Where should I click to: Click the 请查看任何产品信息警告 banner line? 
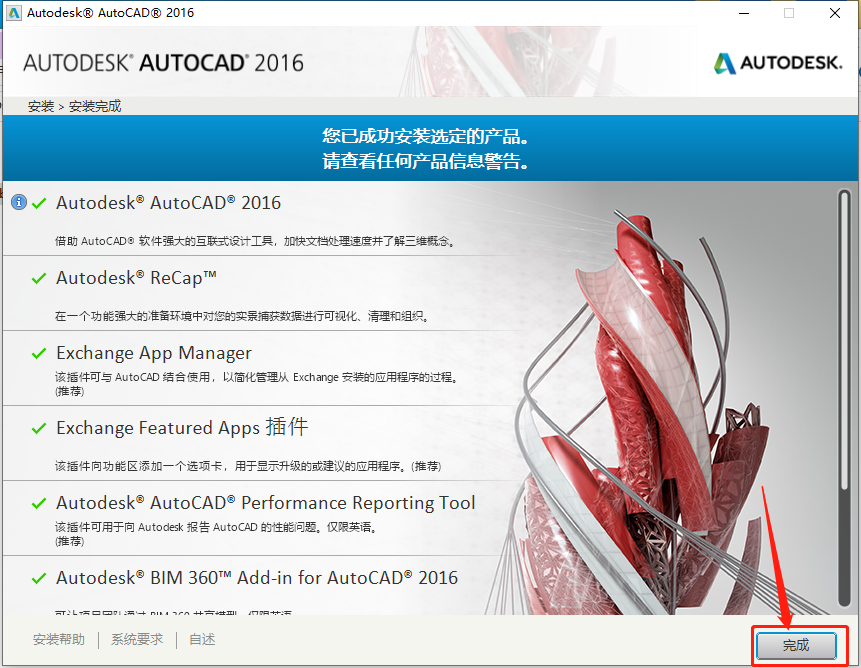425,161
